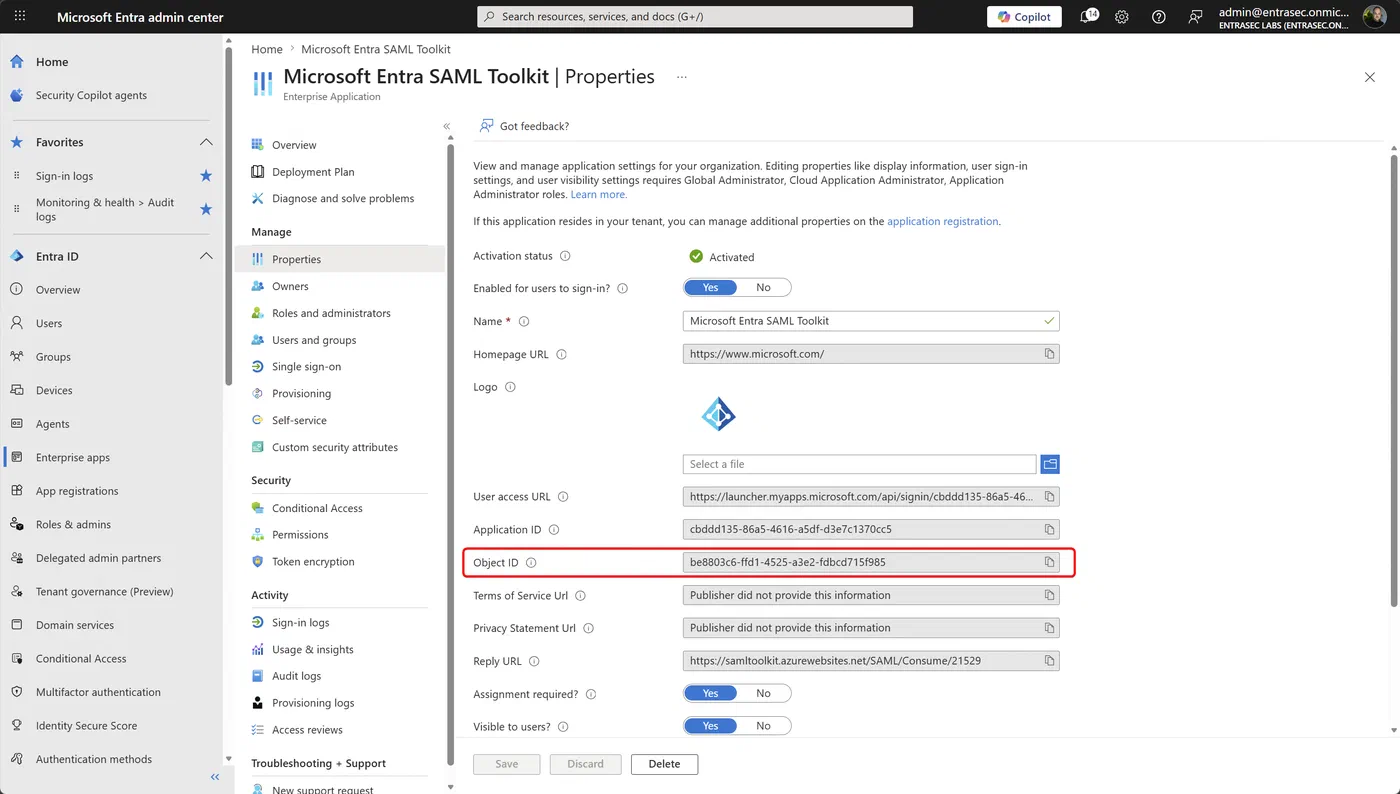Screen dimensions: 1400x794
Task: Set Assignment required to No
Action: [764, 694]
